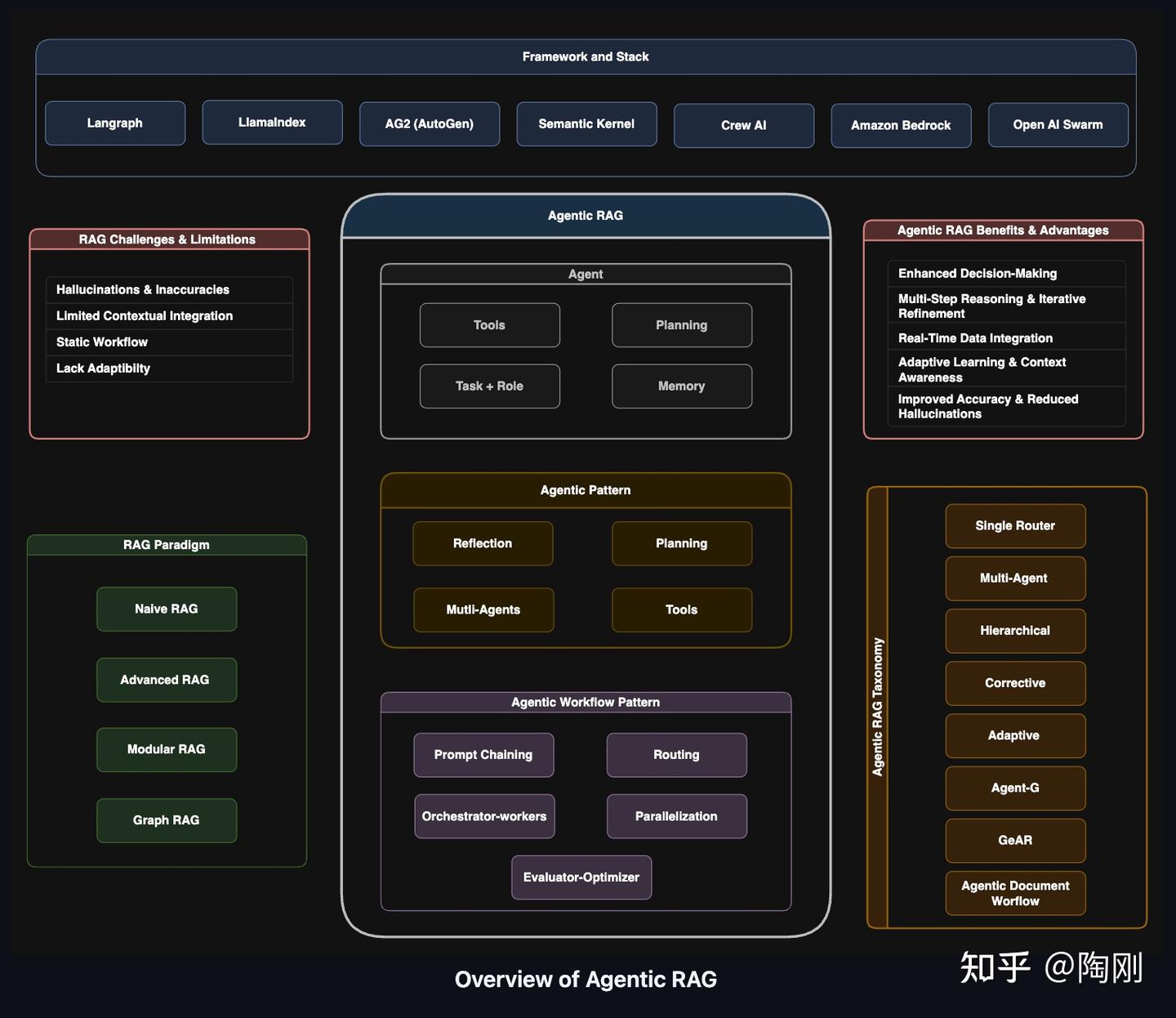Click the Graph RAG button
This screenshot has height=1018, width=1176.
pyautogui.click(x=166, y=819)
